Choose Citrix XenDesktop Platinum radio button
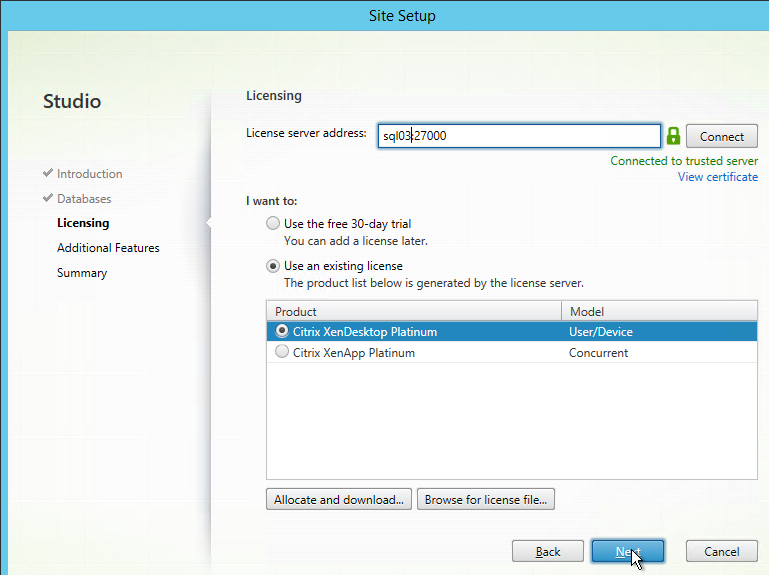This screenshot has height=575, width=769. 282,331
